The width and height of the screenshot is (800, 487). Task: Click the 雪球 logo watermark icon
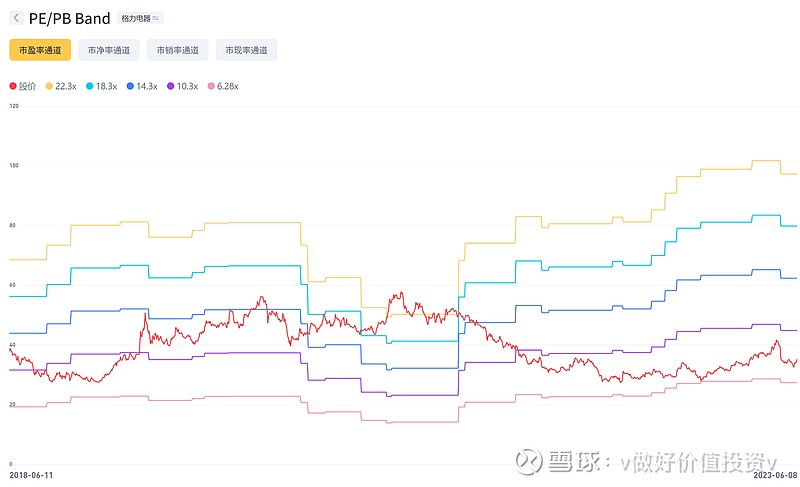[x=529, y=462]
